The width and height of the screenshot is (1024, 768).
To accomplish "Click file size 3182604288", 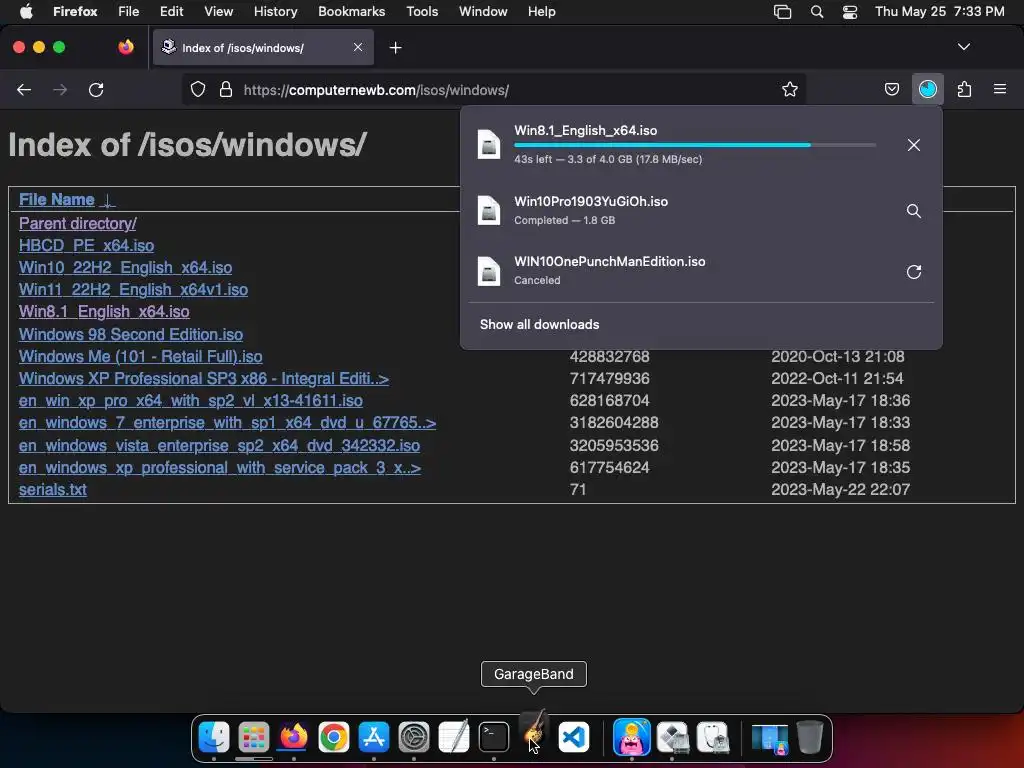I will pos(614,423).
